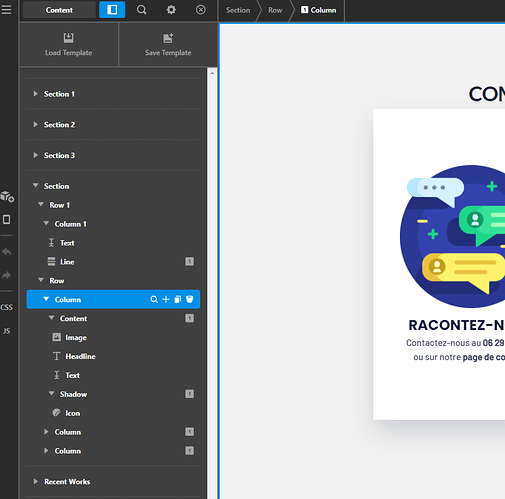
Task: Open the JS editor in sidebar
Action: coord(7,331)
